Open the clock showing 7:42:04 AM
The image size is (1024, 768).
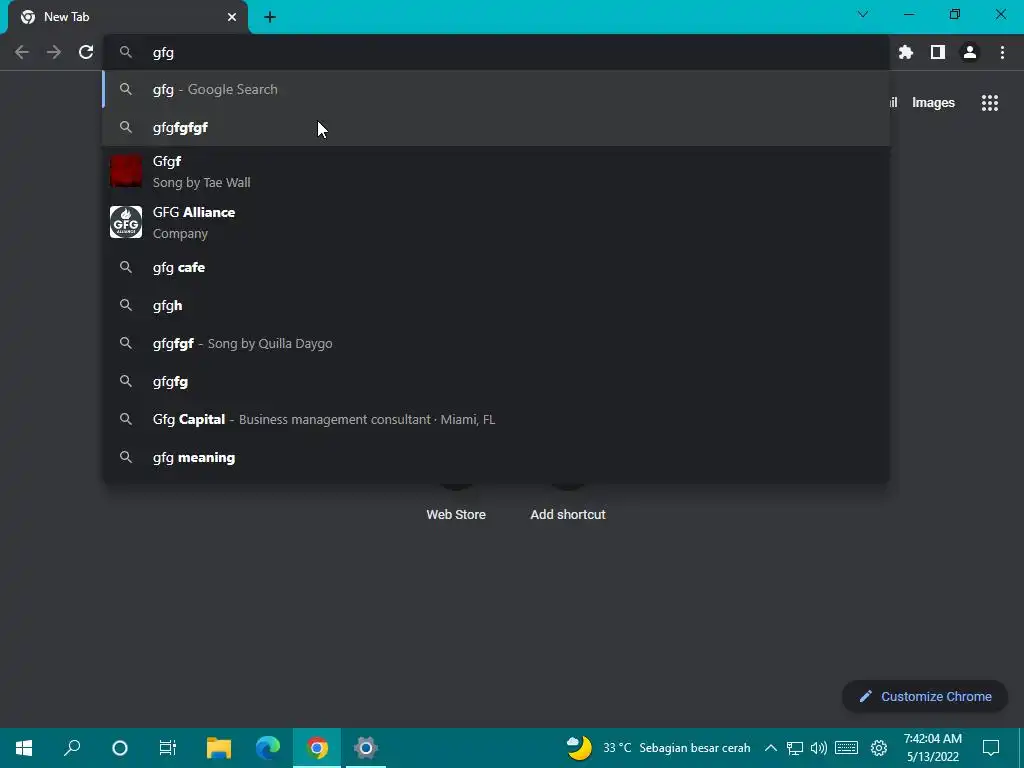click(x=933, y=748)
